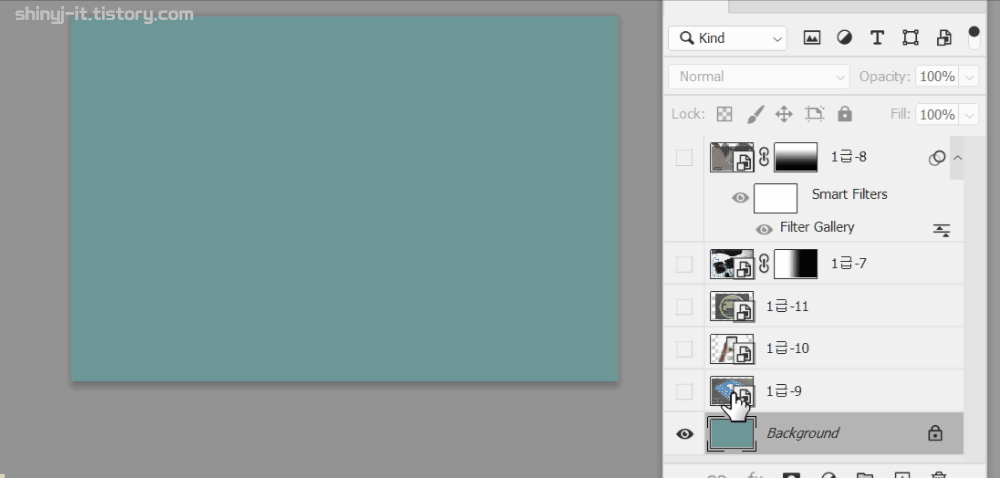Show layer 1글-7 visibility box
This screenshot has height=478, width=1000.
click(684, 264)
